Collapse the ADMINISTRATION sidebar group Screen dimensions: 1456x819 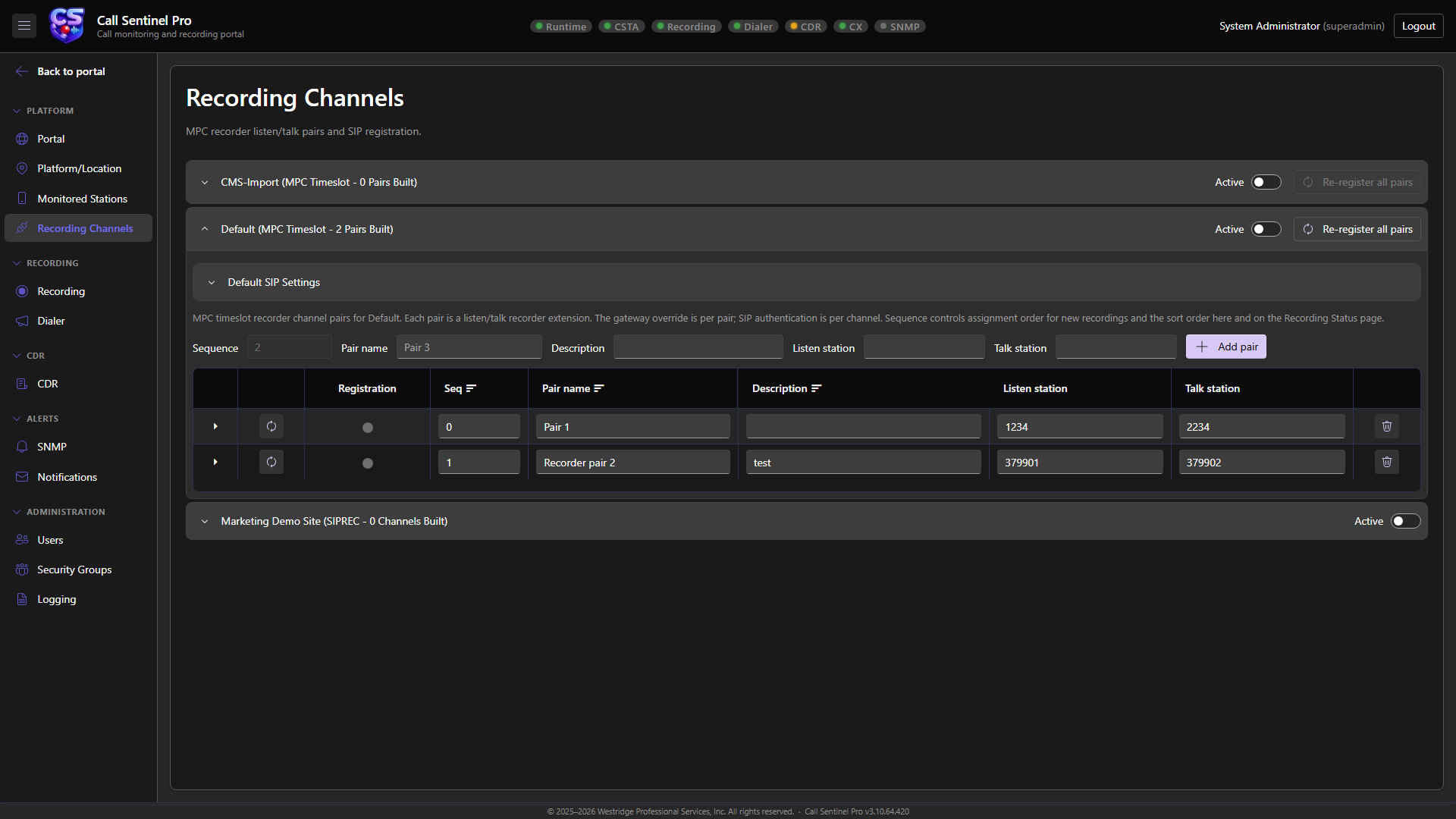[x=17, y=512]
